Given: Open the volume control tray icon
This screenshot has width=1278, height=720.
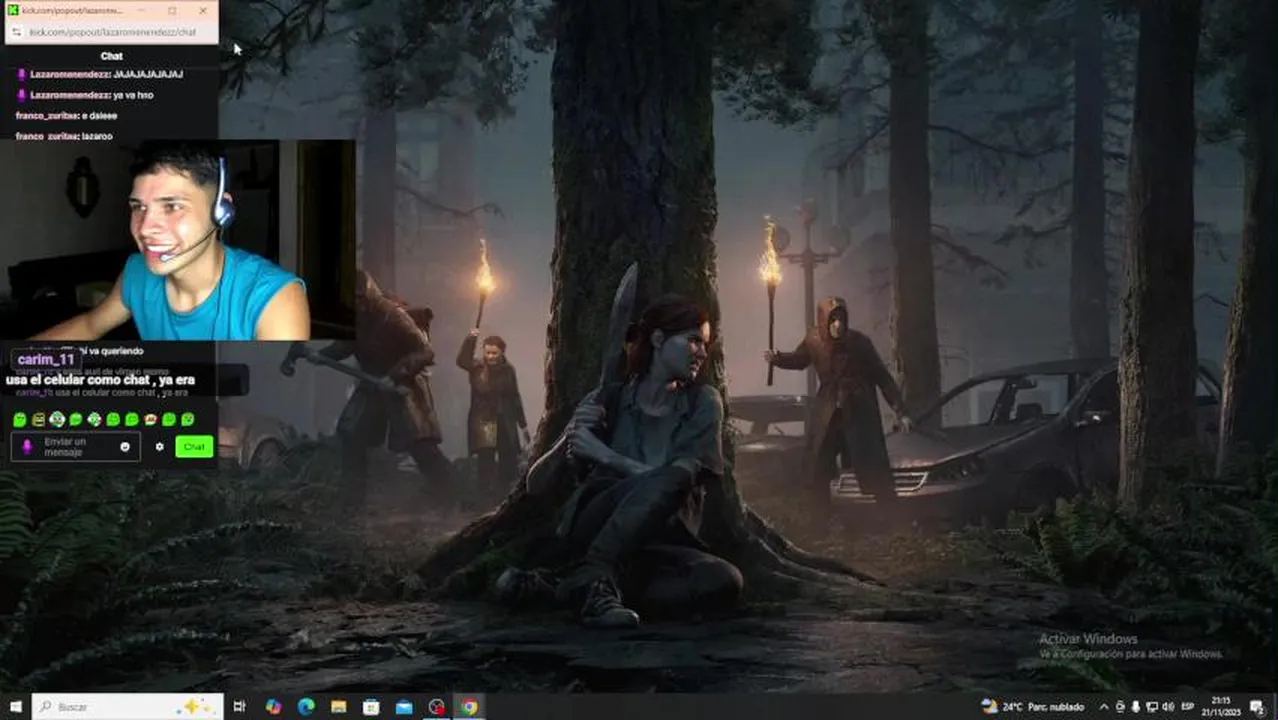Looking at the screenshot, I should (x=1167, y=707).
